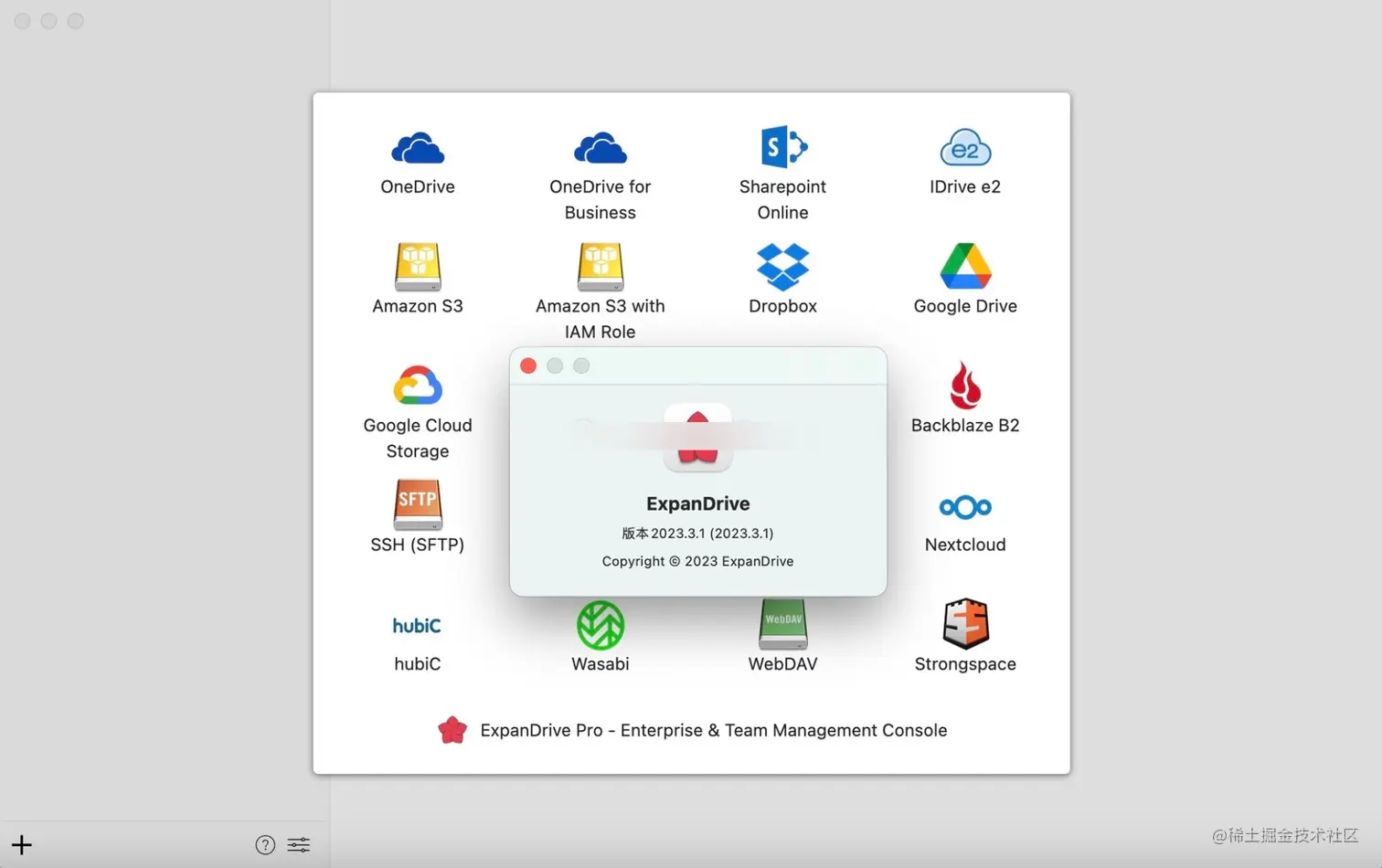1382x868 pixels.
Task: Add a new drive with plus icon
Action: click(22, 845)
